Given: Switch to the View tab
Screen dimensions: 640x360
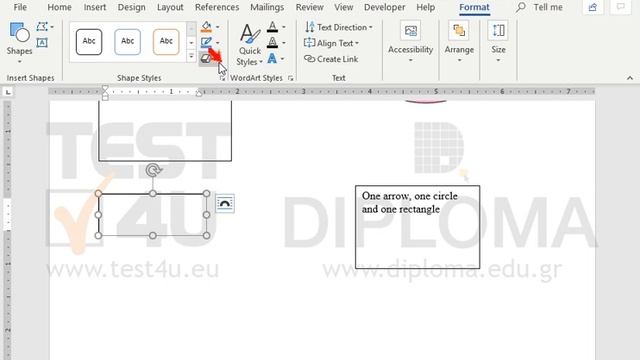Looking at the screenshot, I should click(x=344, y=7).
